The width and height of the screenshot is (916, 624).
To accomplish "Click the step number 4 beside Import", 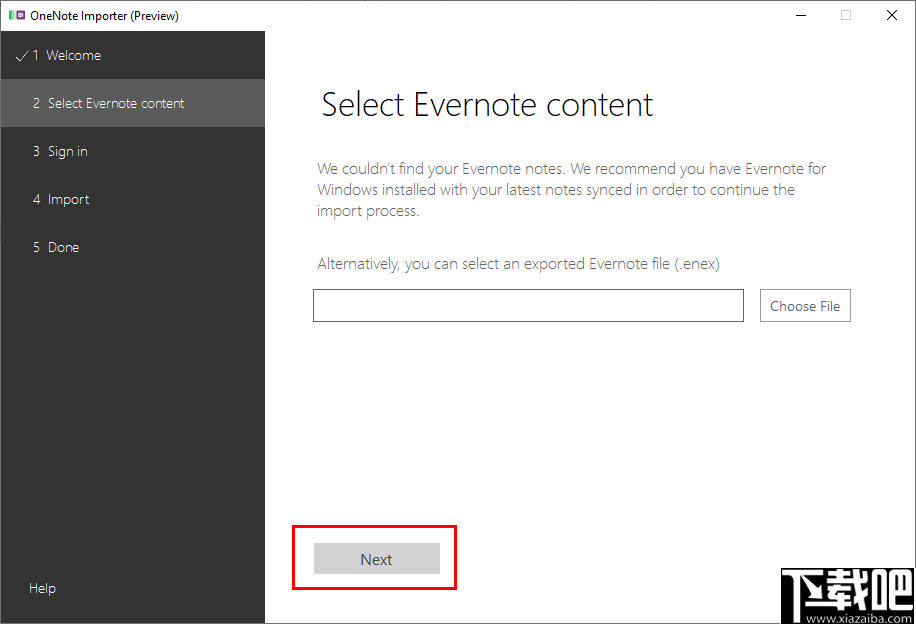I will pos(35,199).
